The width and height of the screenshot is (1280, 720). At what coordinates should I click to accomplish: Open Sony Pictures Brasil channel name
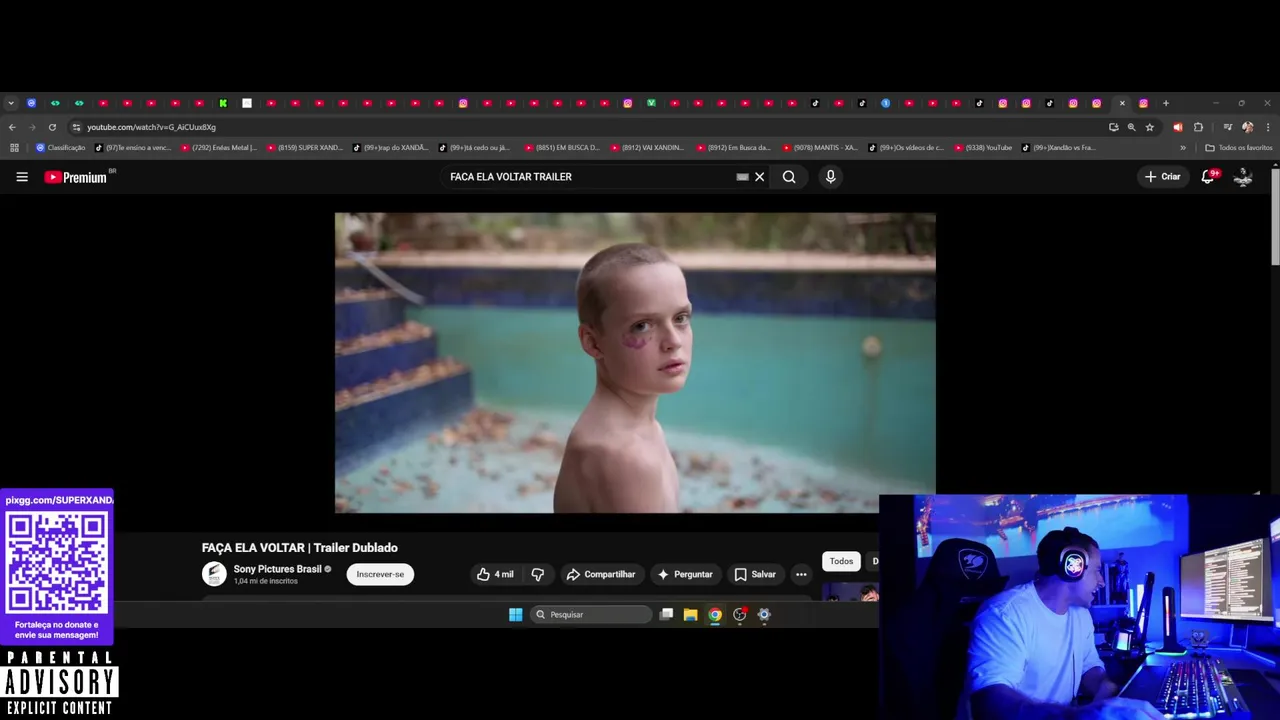pos(277,569)
